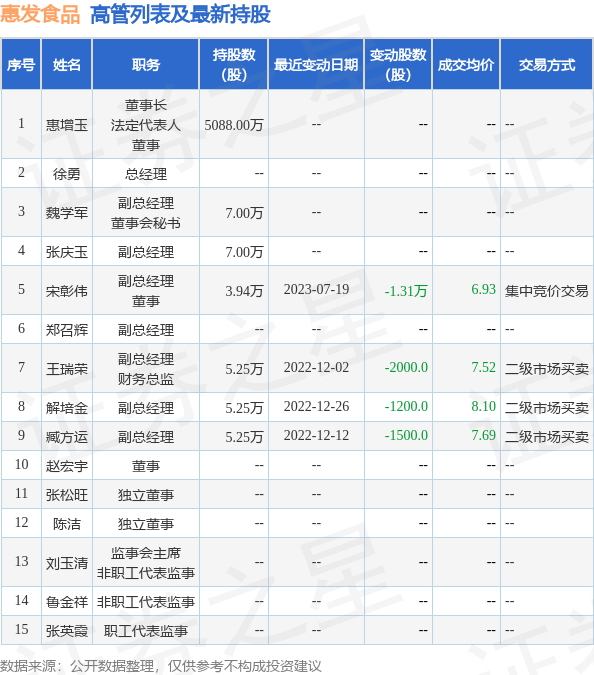This screenshot has width=594, height=675.
Task: Click the holding value 3.94万
Action: point(244,291)
